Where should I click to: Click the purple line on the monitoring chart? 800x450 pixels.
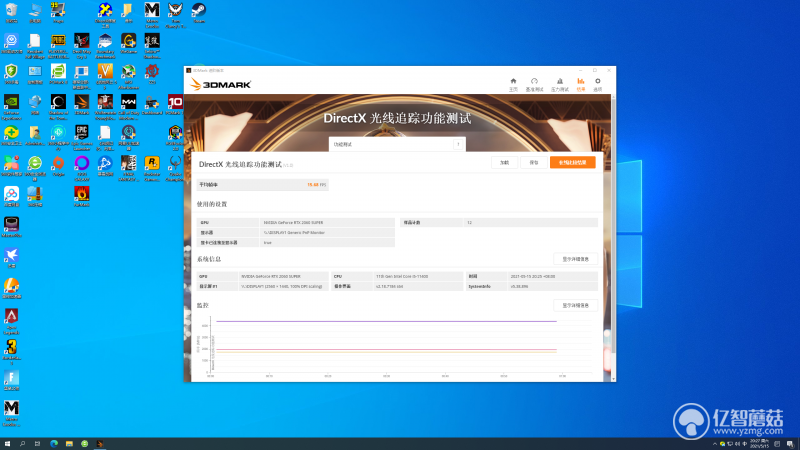(x=386, y=321)
